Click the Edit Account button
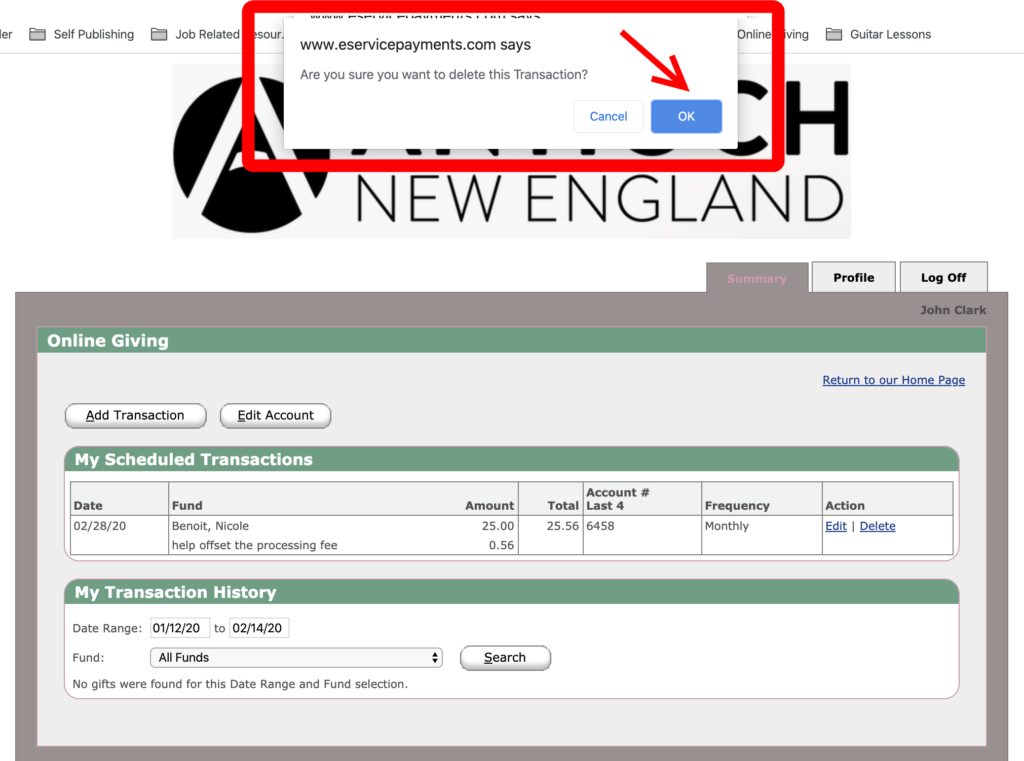The width and height of the screenshot is (1024, 761). click(x=275, y=415)
